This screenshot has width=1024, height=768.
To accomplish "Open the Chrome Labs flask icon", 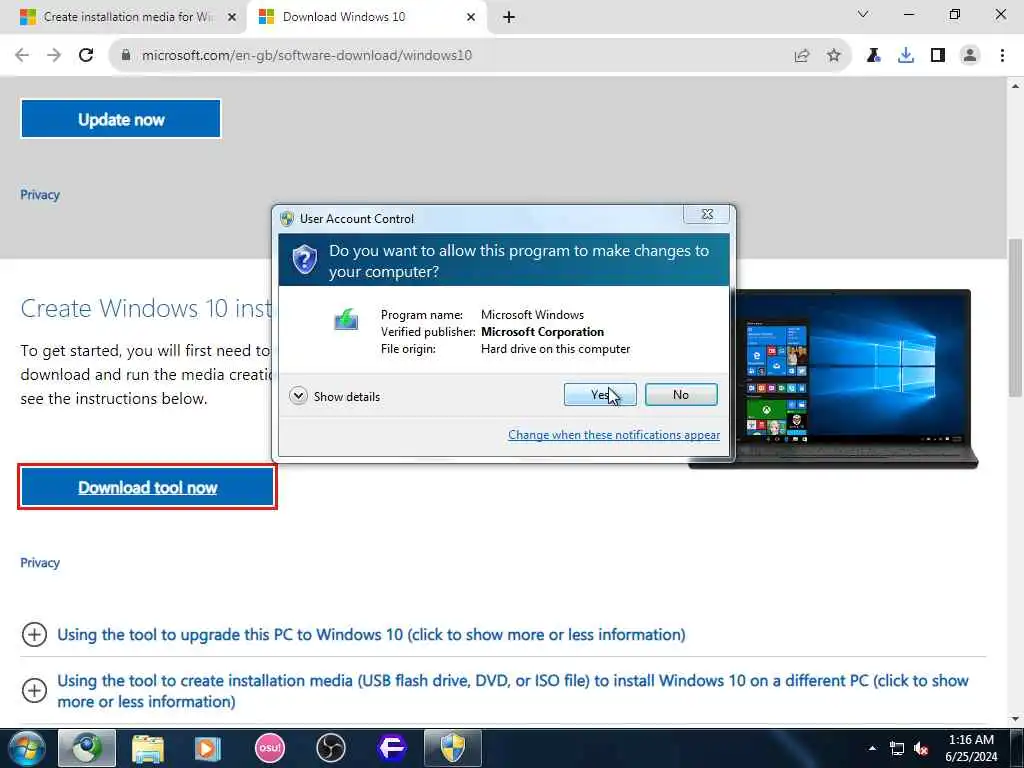I will (873, 56).
